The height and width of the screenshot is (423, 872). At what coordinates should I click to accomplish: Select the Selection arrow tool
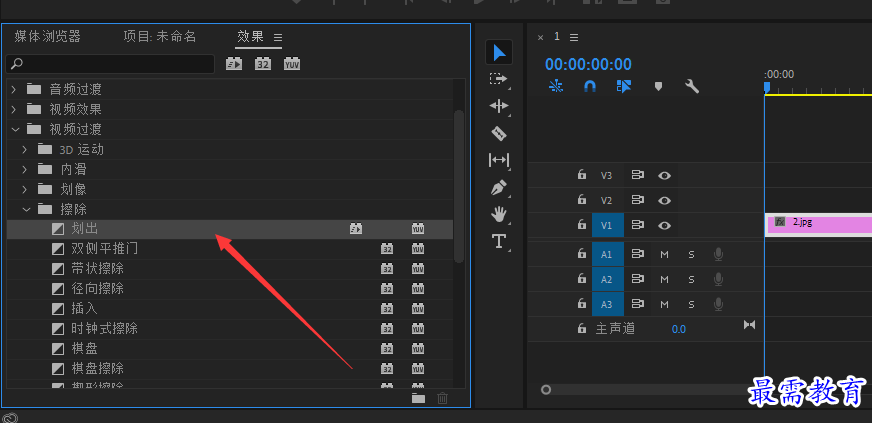(x=499, y=52)
